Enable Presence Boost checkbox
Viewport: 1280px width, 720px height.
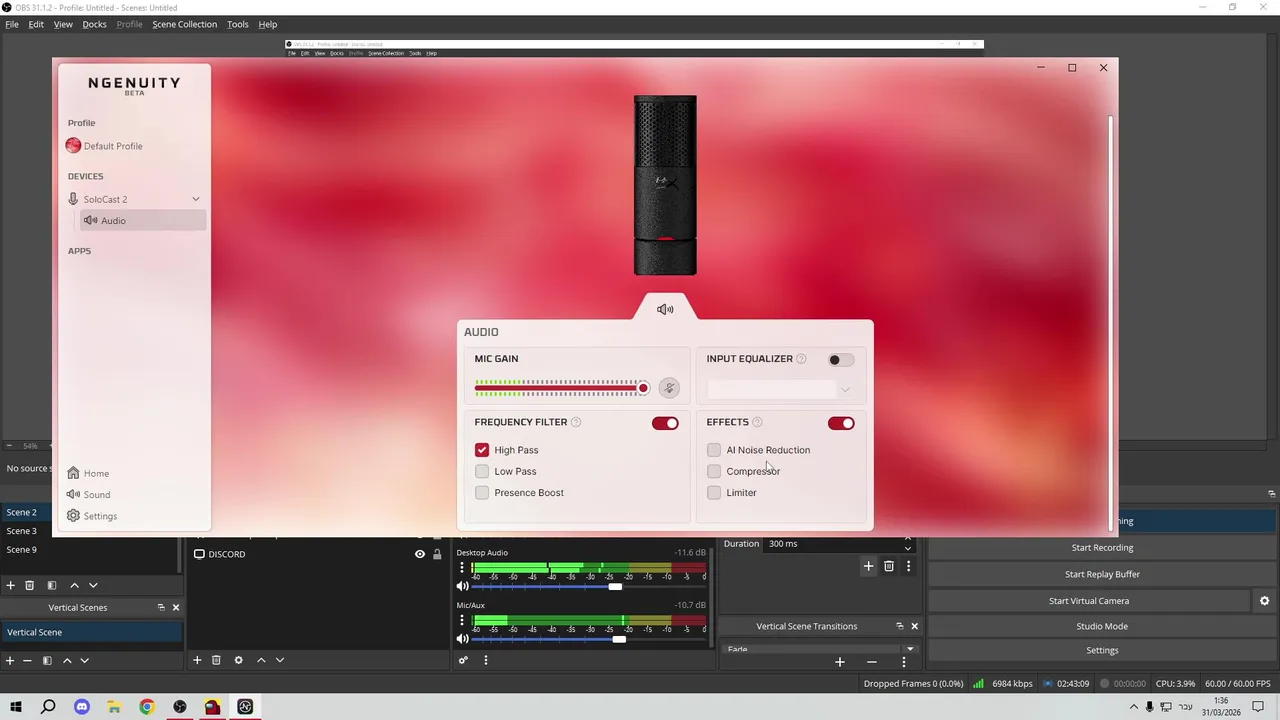482,492
